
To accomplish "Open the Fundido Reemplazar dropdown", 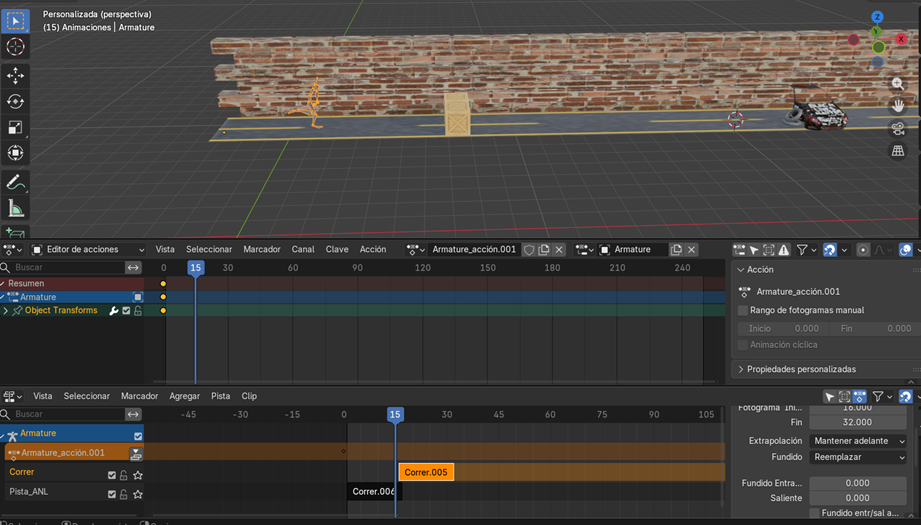I will pyautogui.click(x=858, y=457).
